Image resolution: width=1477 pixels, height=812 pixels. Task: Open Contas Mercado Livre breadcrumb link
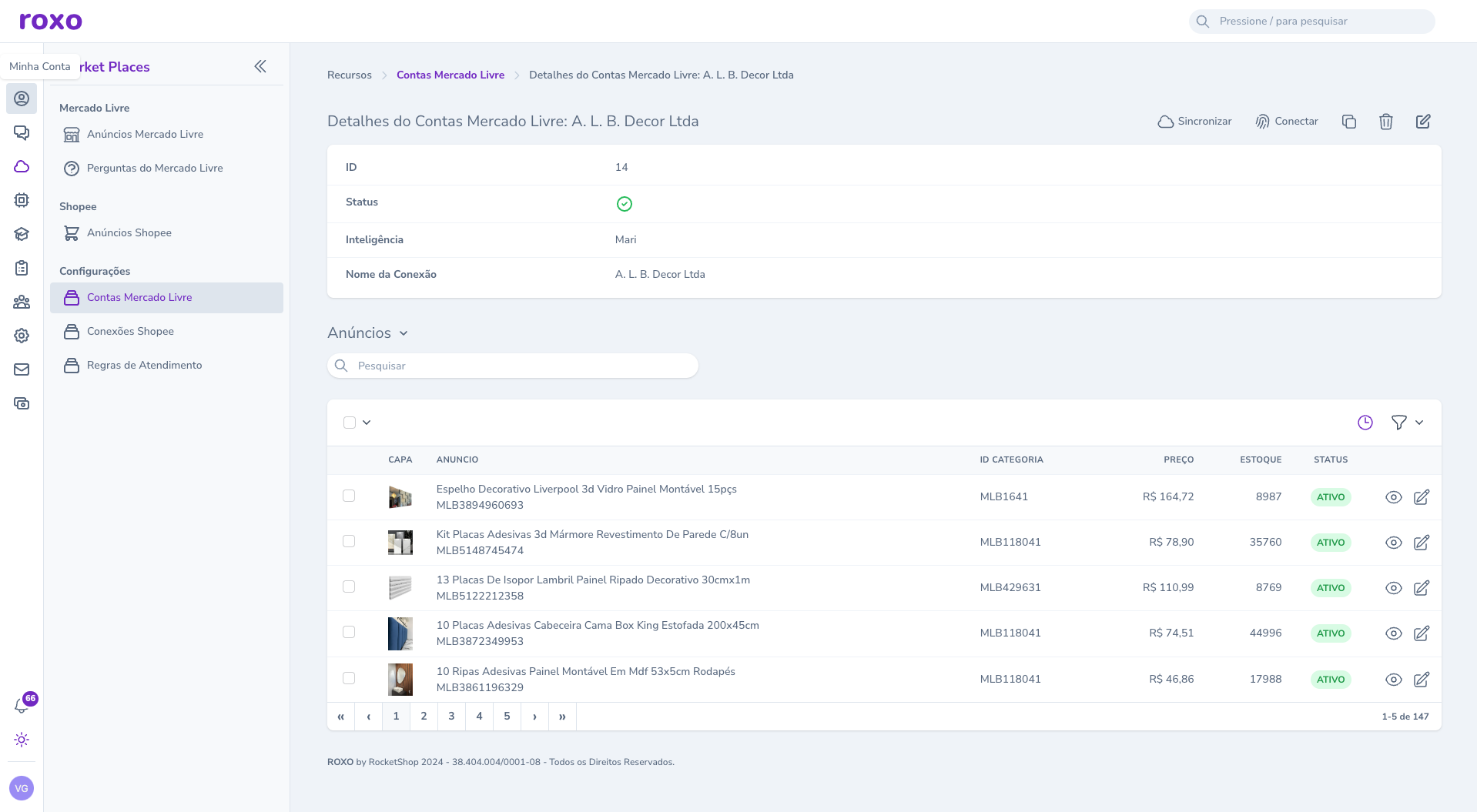pyautogui.click(x=450, y=75)
